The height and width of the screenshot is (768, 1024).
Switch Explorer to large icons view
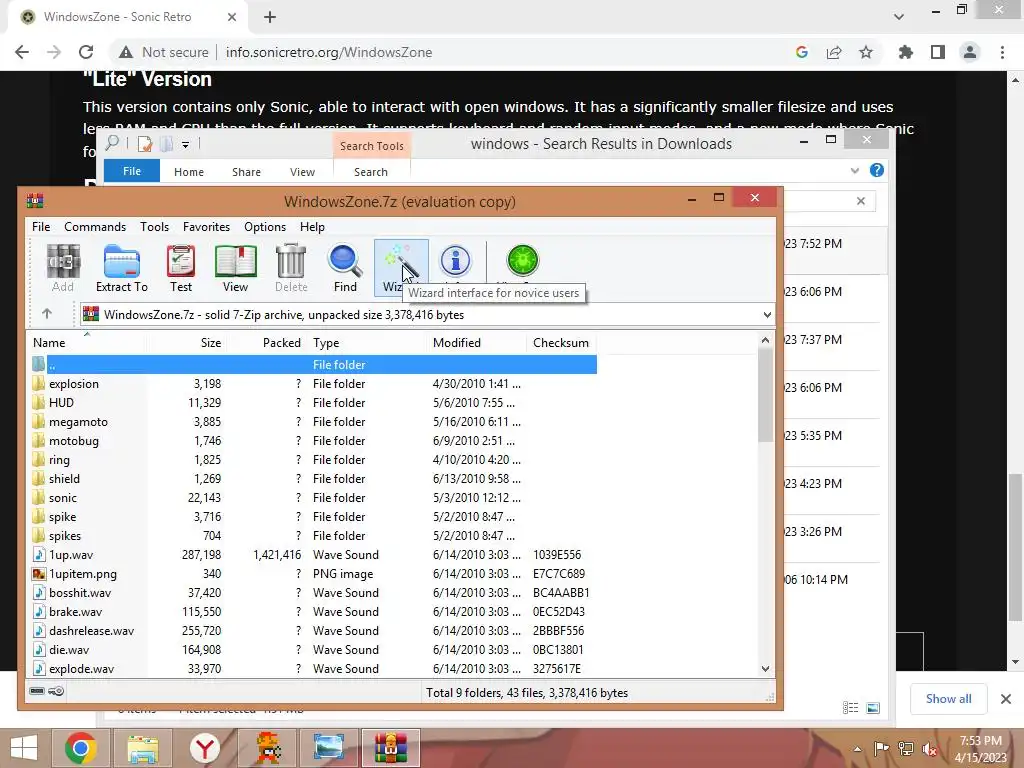[873, 707]
